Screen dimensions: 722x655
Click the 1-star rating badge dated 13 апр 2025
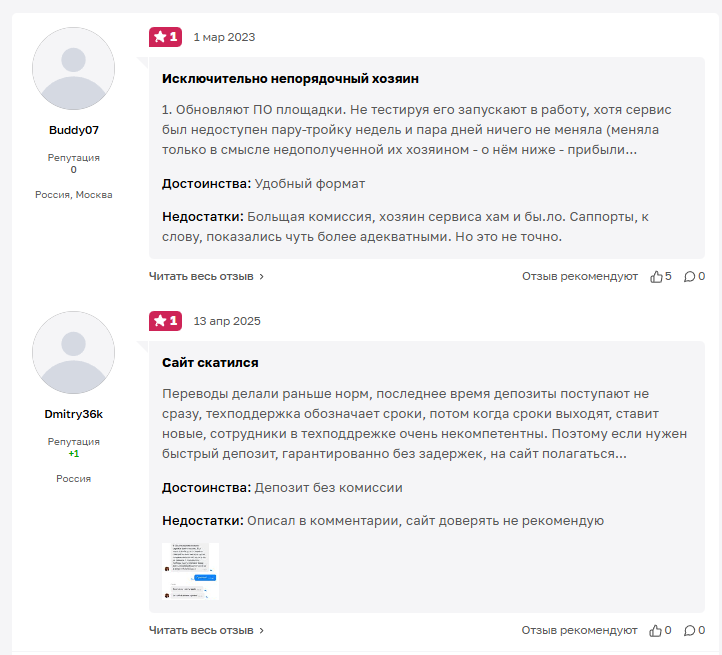(x=165, y=321)
